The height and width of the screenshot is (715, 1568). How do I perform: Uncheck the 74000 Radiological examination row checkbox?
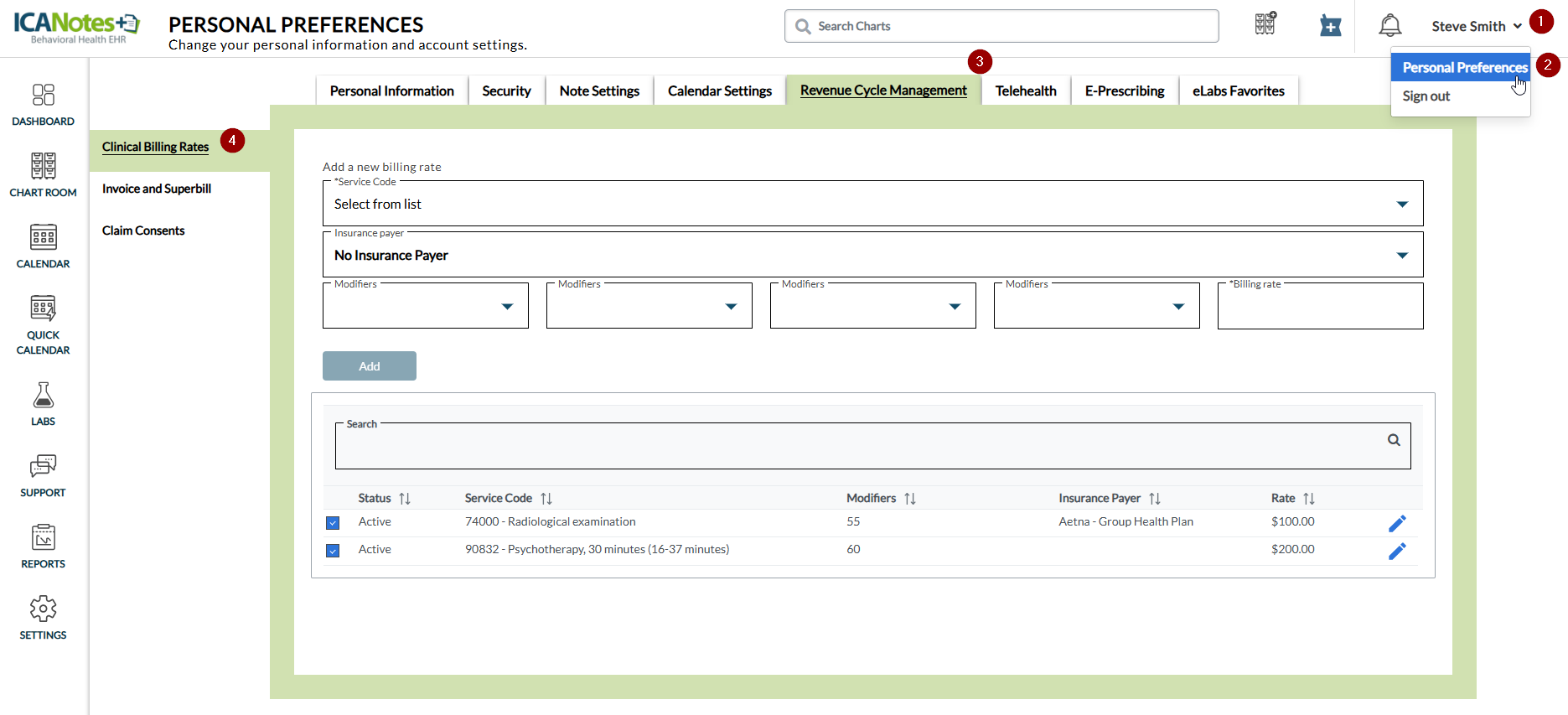click(333, 523)
